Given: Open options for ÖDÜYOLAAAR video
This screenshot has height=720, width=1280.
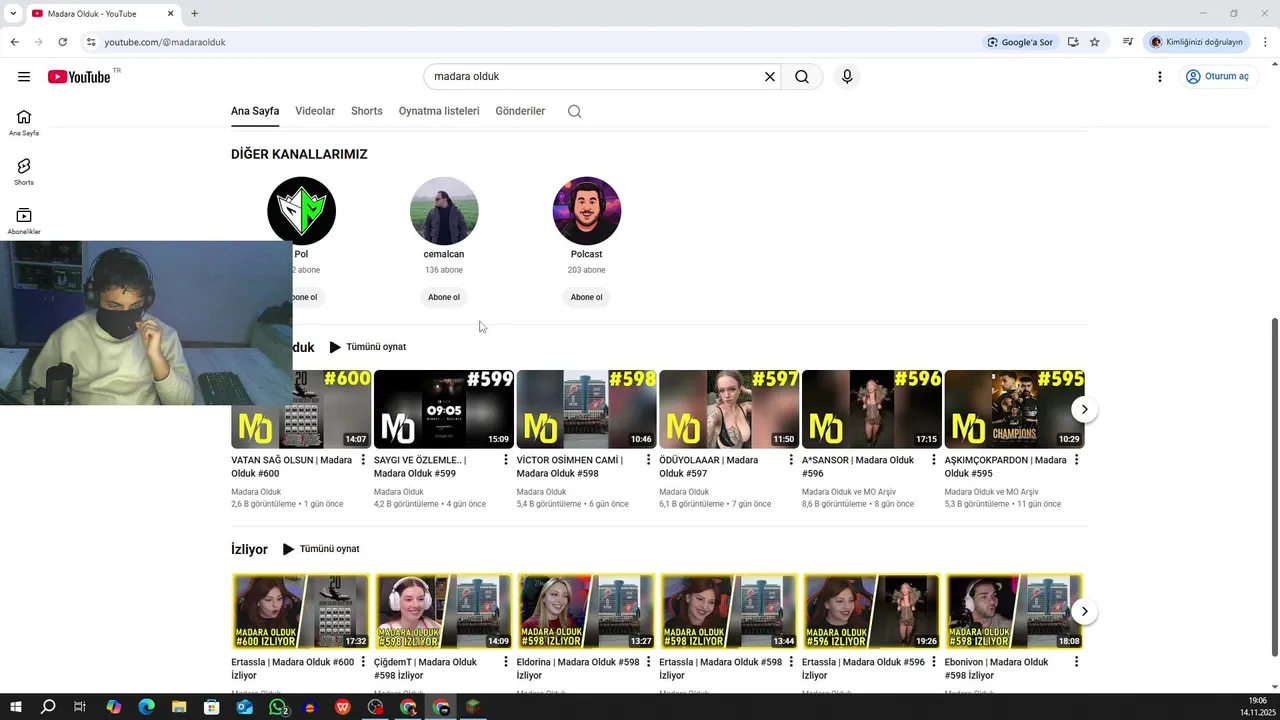Looking at the screenshot, I should tap(791, 460).
